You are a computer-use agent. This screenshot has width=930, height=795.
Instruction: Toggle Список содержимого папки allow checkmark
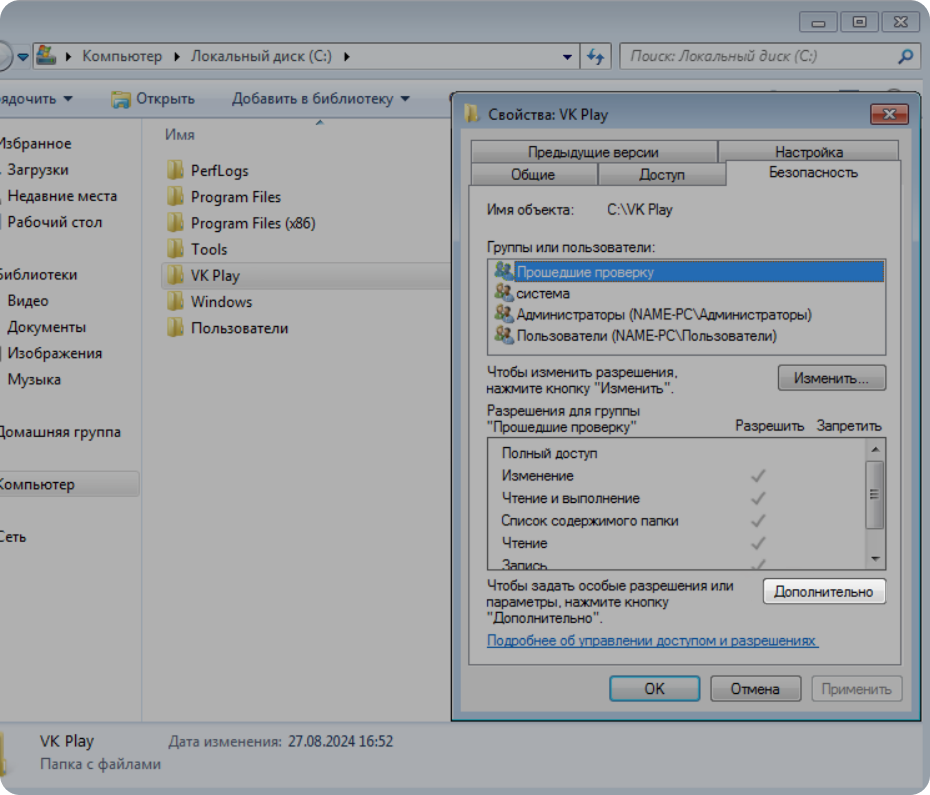(758, 521)
